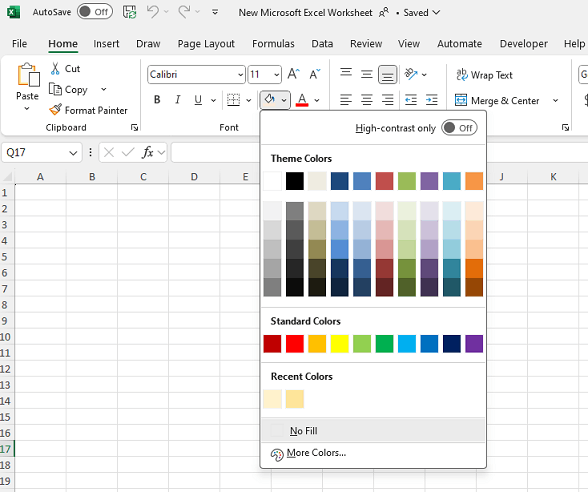The height and width of the screenshot is (492, 588).
Task: Switch to Developer tab
Action: tap(524, 44)
